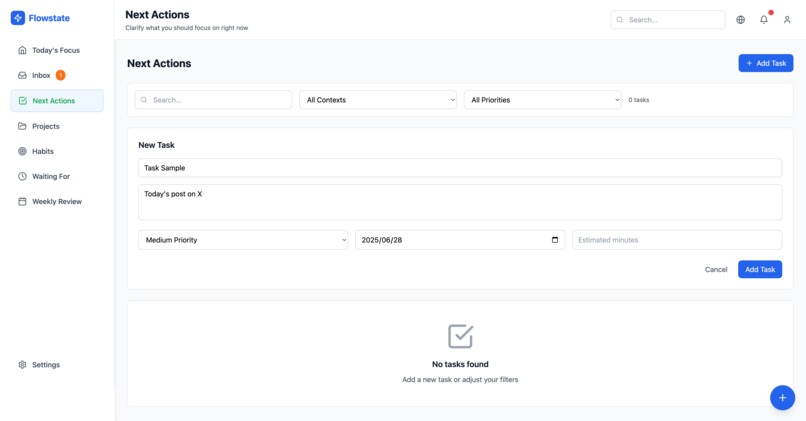Click the Projects folder icon
The height and width of the screenshot is (421, 806).
[22, 126]
